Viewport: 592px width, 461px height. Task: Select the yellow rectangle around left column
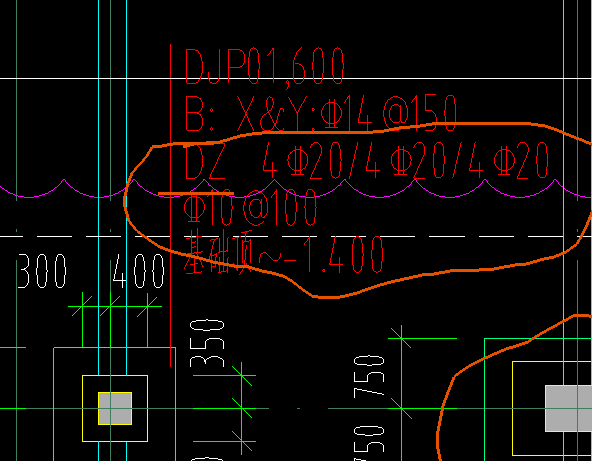115,409
